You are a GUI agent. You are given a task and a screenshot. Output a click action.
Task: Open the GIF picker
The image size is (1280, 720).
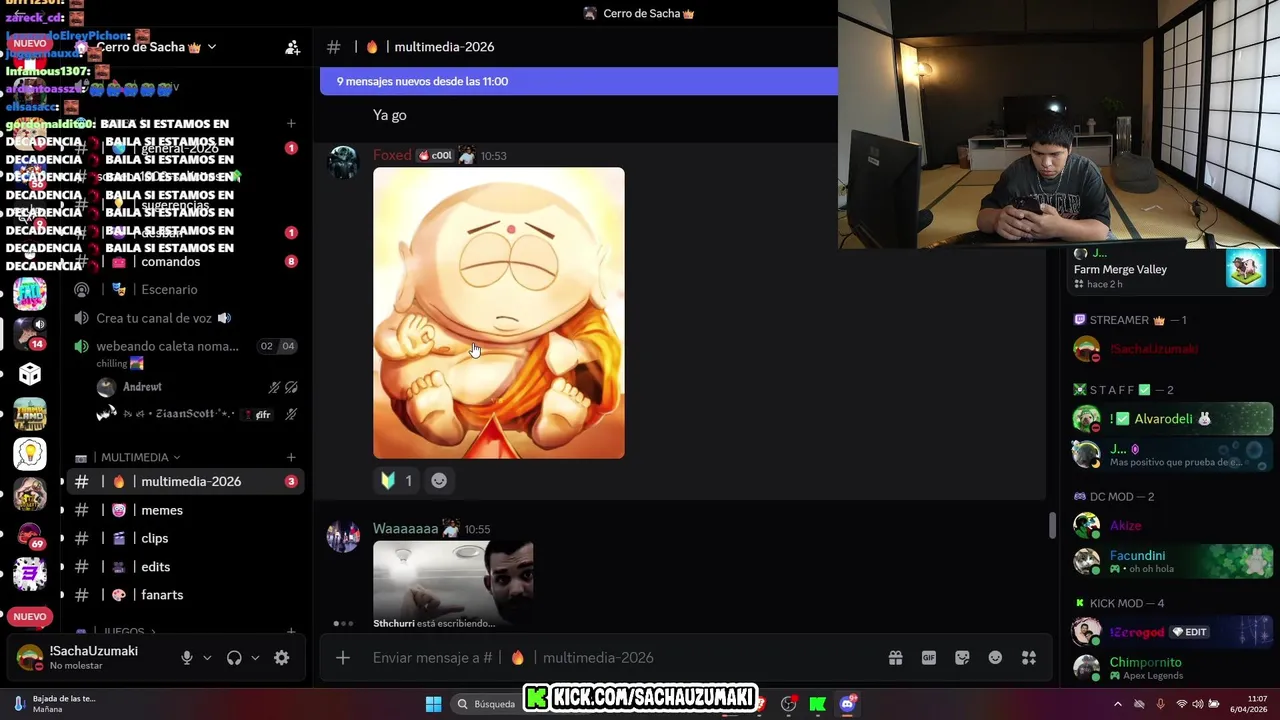point(929,657)
